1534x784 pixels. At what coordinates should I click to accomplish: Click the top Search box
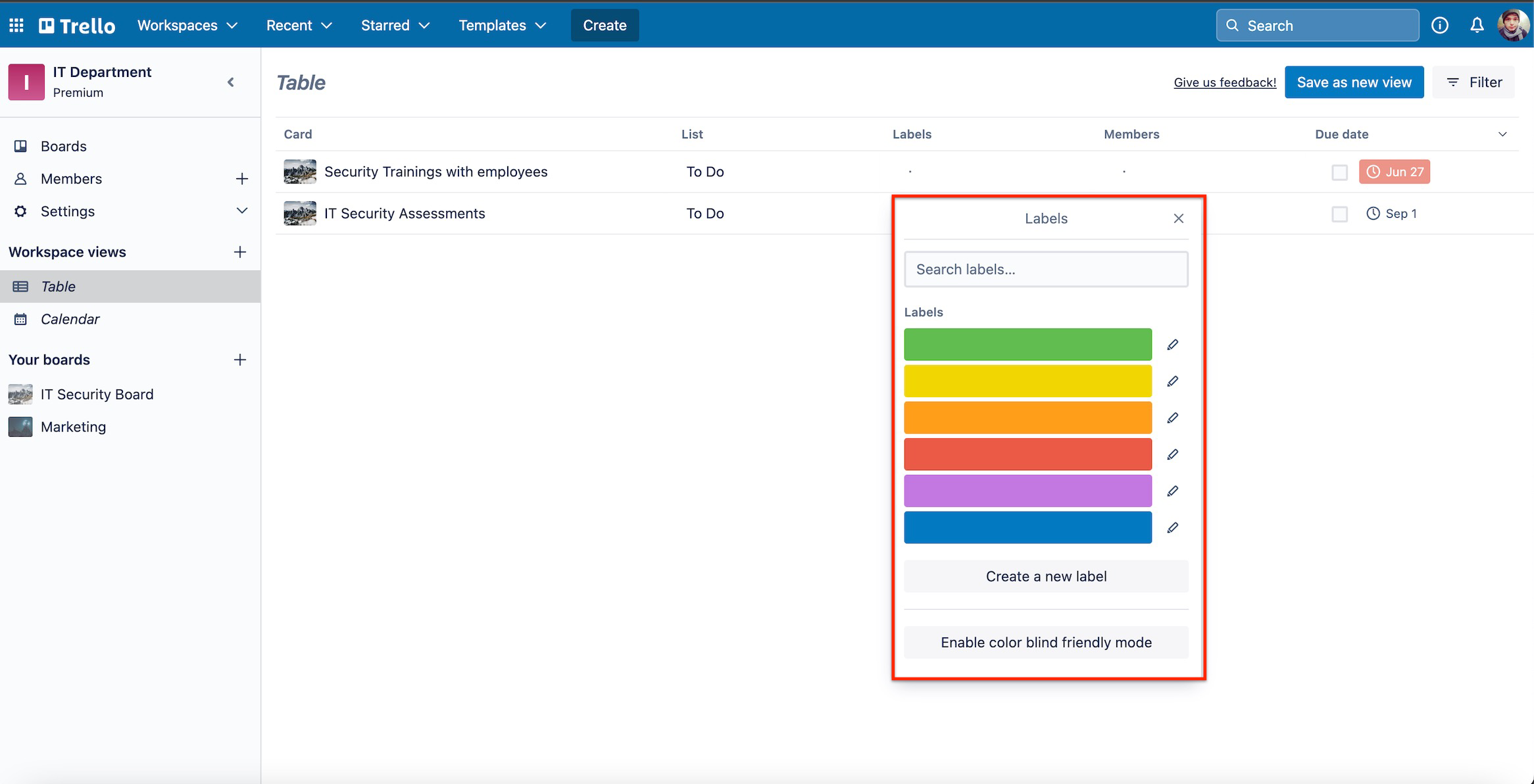coord(1317,26)
